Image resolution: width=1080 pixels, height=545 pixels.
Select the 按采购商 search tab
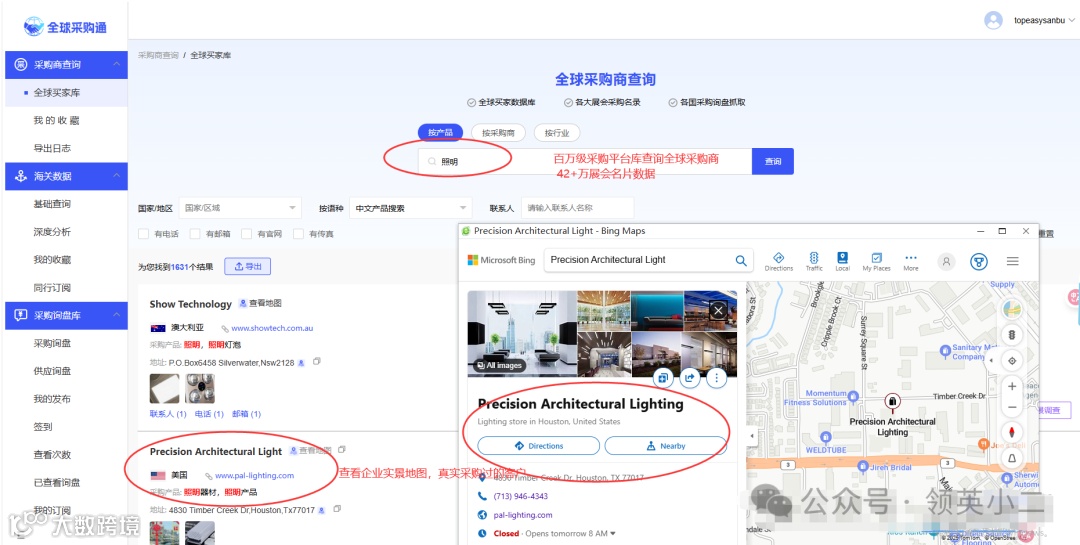pos(498,132)
